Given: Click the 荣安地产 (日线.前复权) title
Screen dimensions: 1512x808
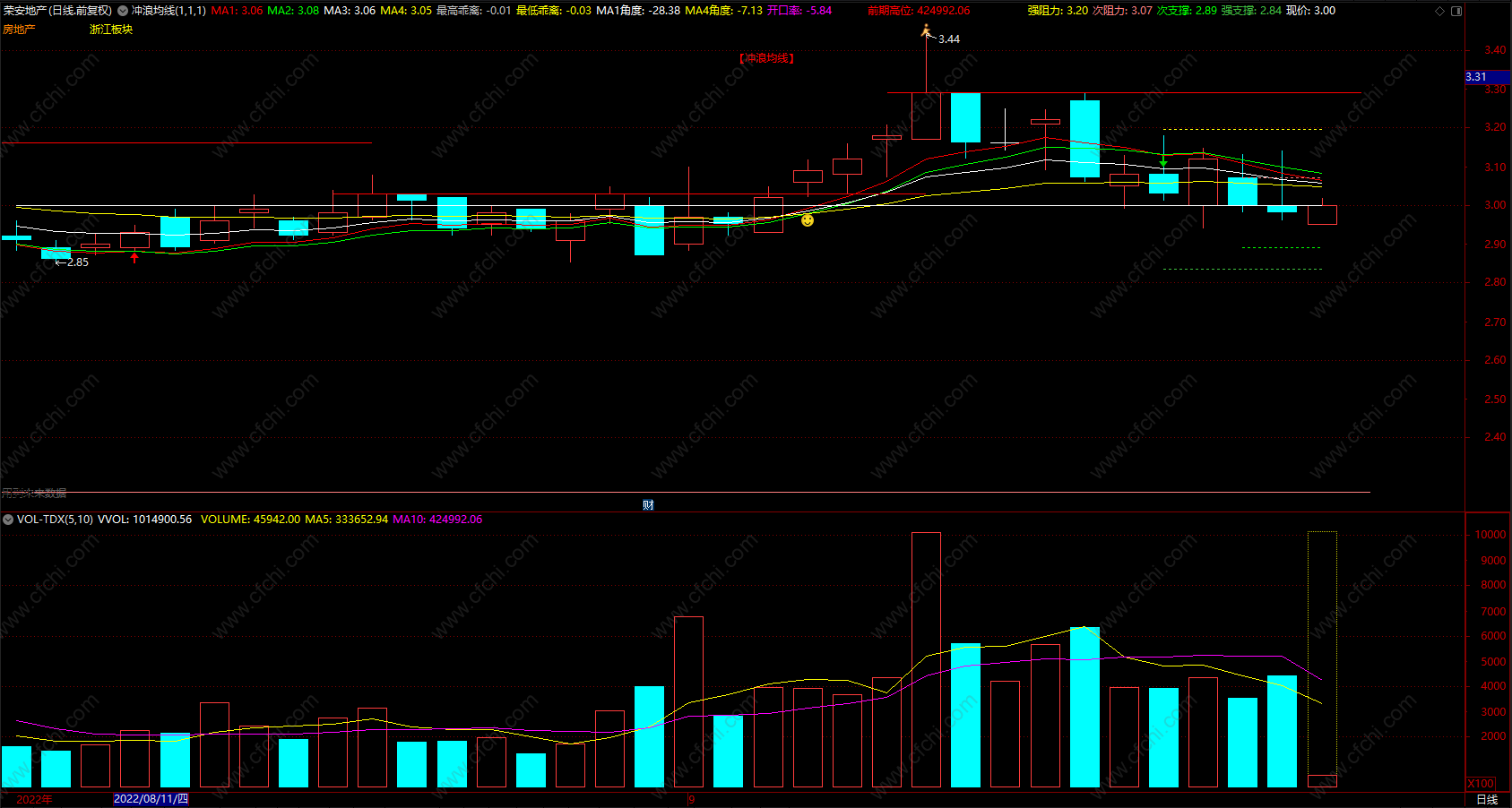Looking at the screenshot, I should click(58, 11).
